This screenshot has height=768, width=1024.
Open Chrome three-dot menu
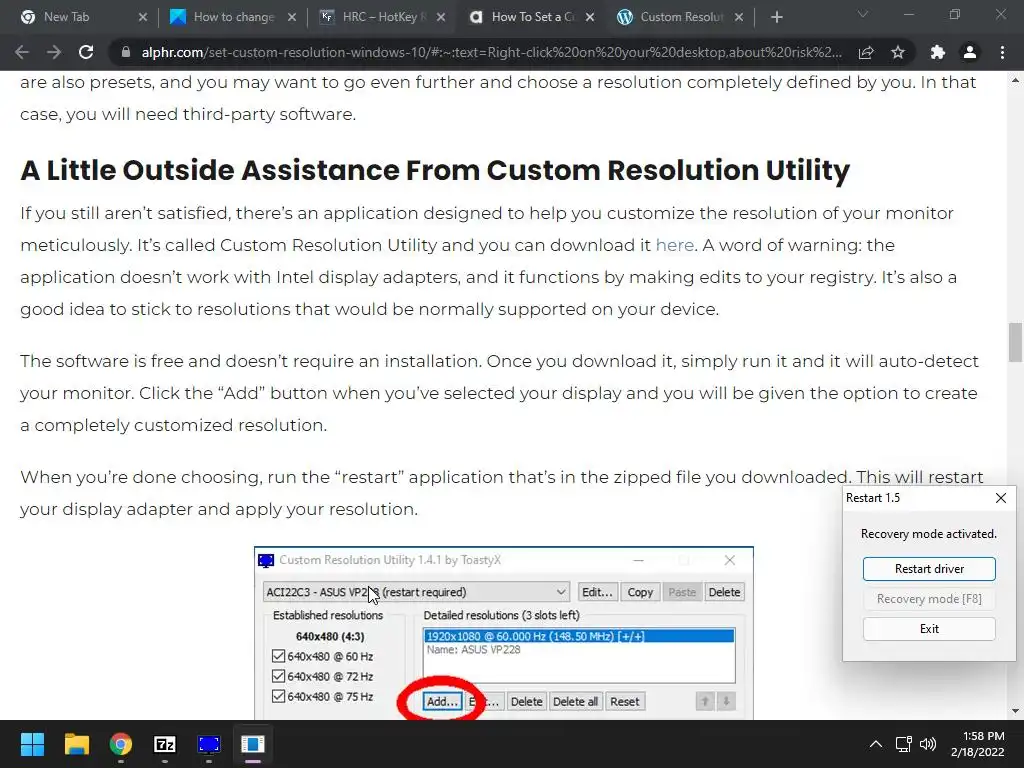click(1002, 52)
